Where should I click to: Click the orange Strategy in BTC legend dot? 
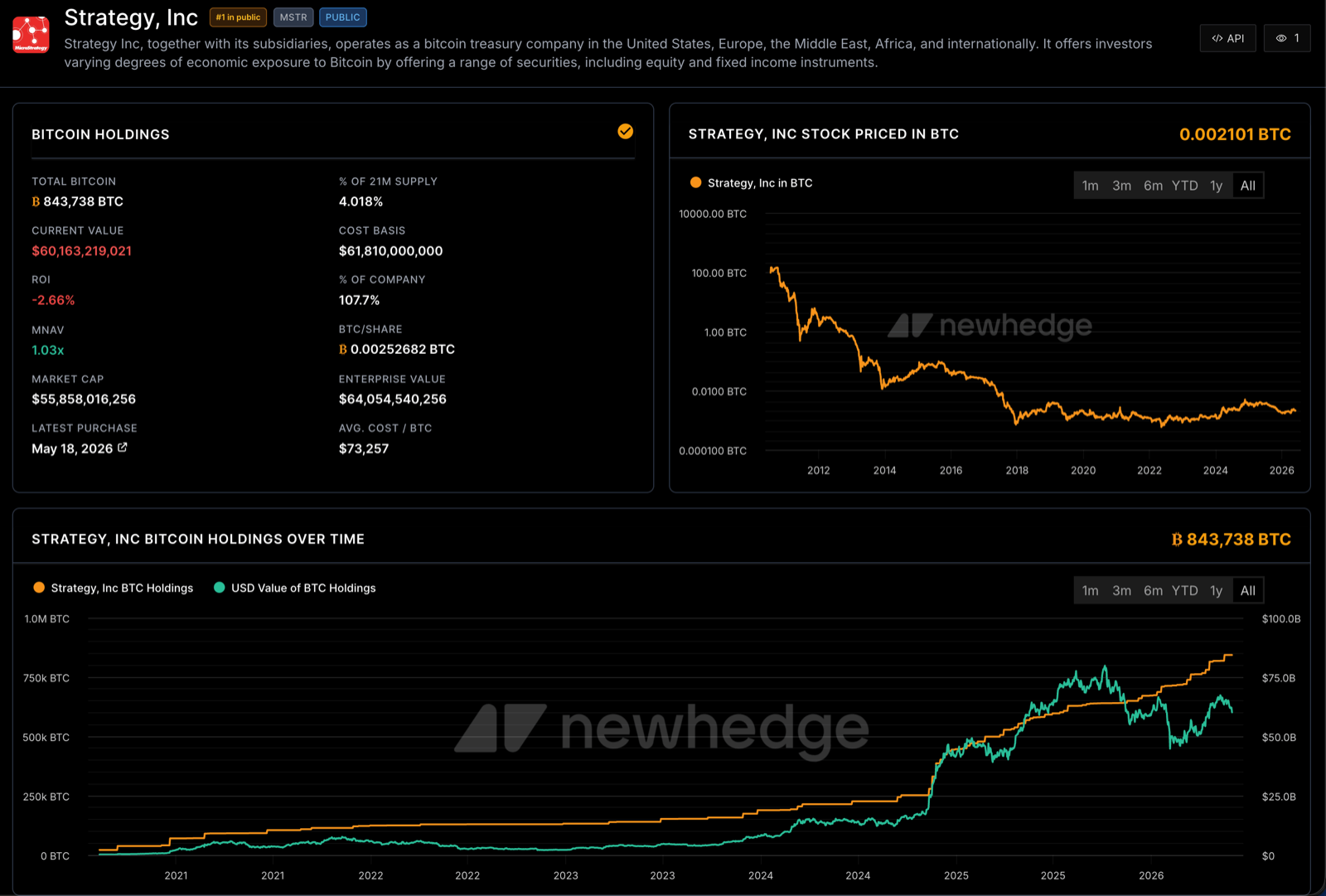coord(695,182)
